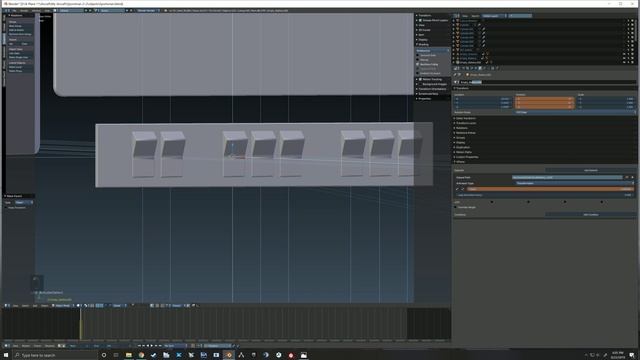The width and height of the screenshot is (640, 360).
Task: Expand the Delta Transform panel
Action: coord(465,118)
